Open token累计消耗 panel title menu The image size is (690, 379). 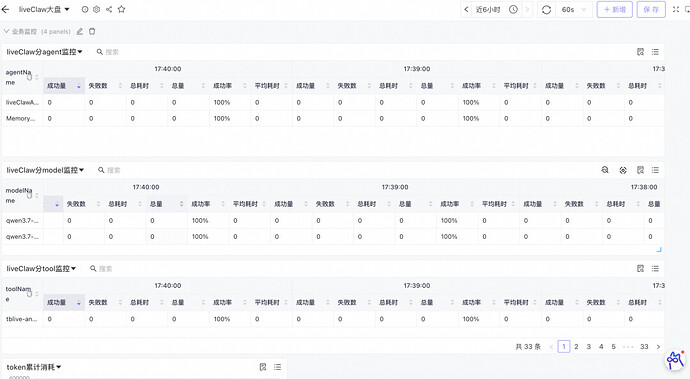34,367
